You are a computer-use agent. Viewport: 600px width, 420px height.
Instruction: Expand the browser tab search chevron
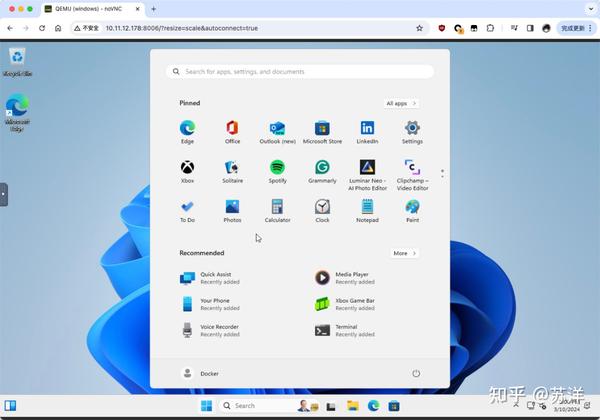pyautogui.click(x=591, y=9)
